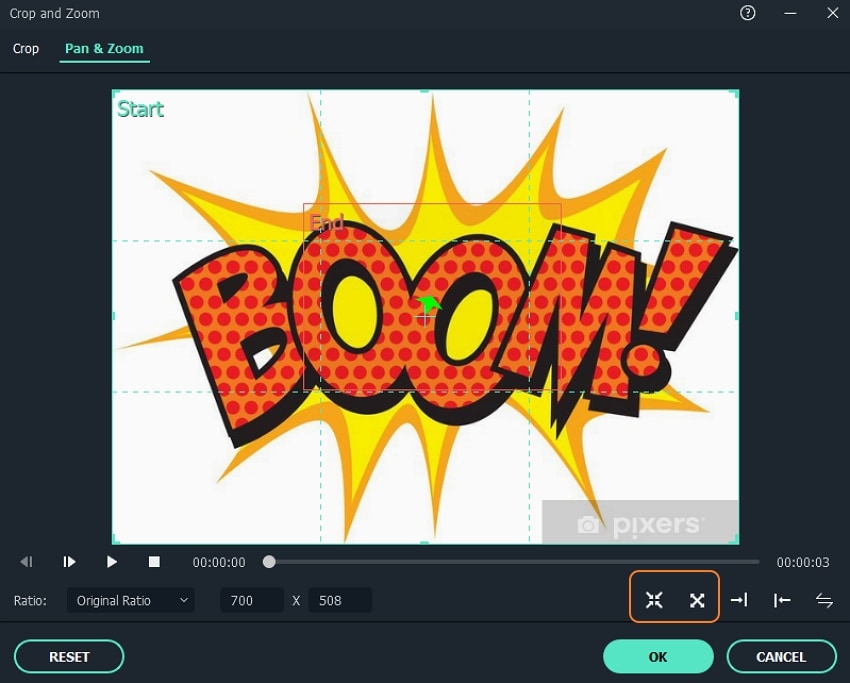Click the CANCEL button
The image size is (850, 683).
coord(781,656)
